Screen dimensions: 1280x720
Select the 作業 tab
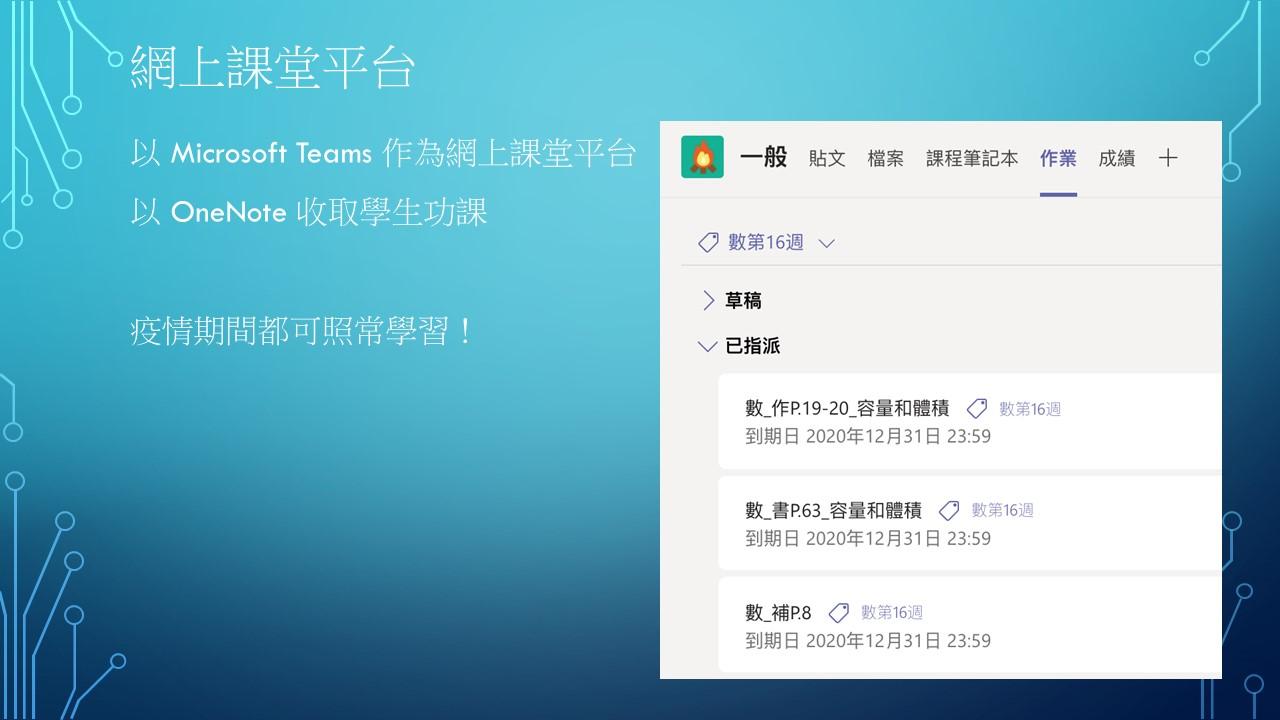point(1058,158)
